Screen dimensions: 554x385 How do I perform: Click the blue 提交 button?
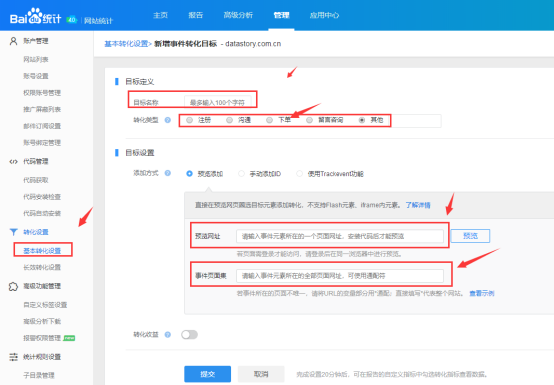point(207,374)
